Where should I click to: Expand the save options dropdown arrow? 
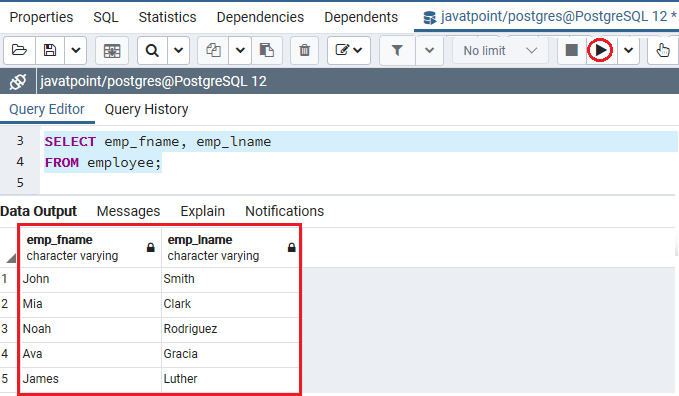pos(76,51)
